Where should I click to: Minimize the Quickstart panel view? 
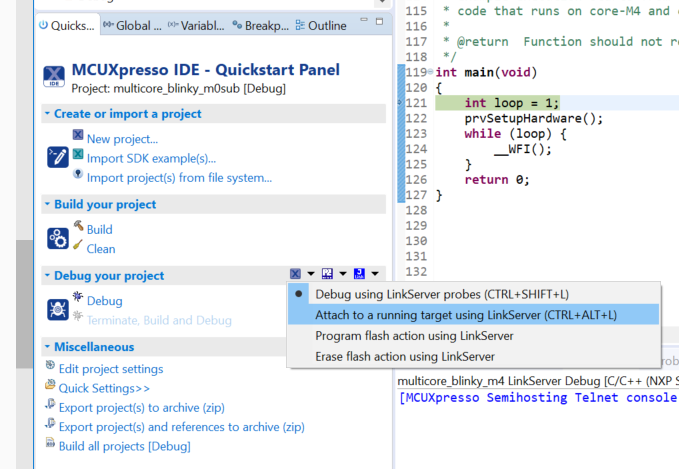click(364, 20)
